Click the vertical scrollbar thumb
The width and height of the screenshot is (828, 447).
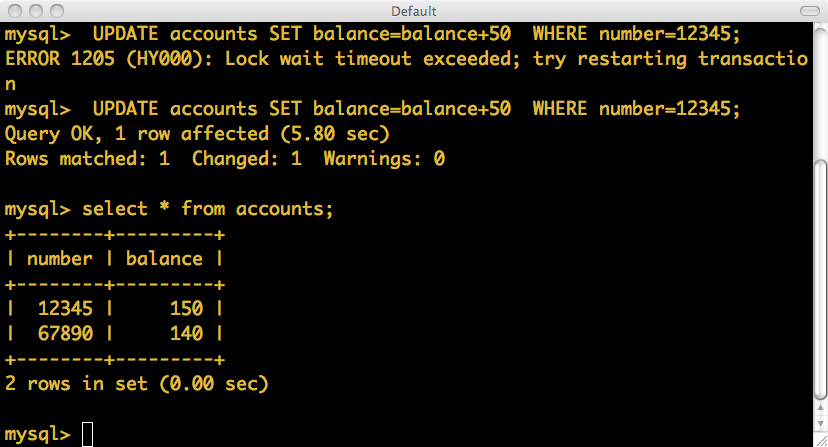pos(821,280)
